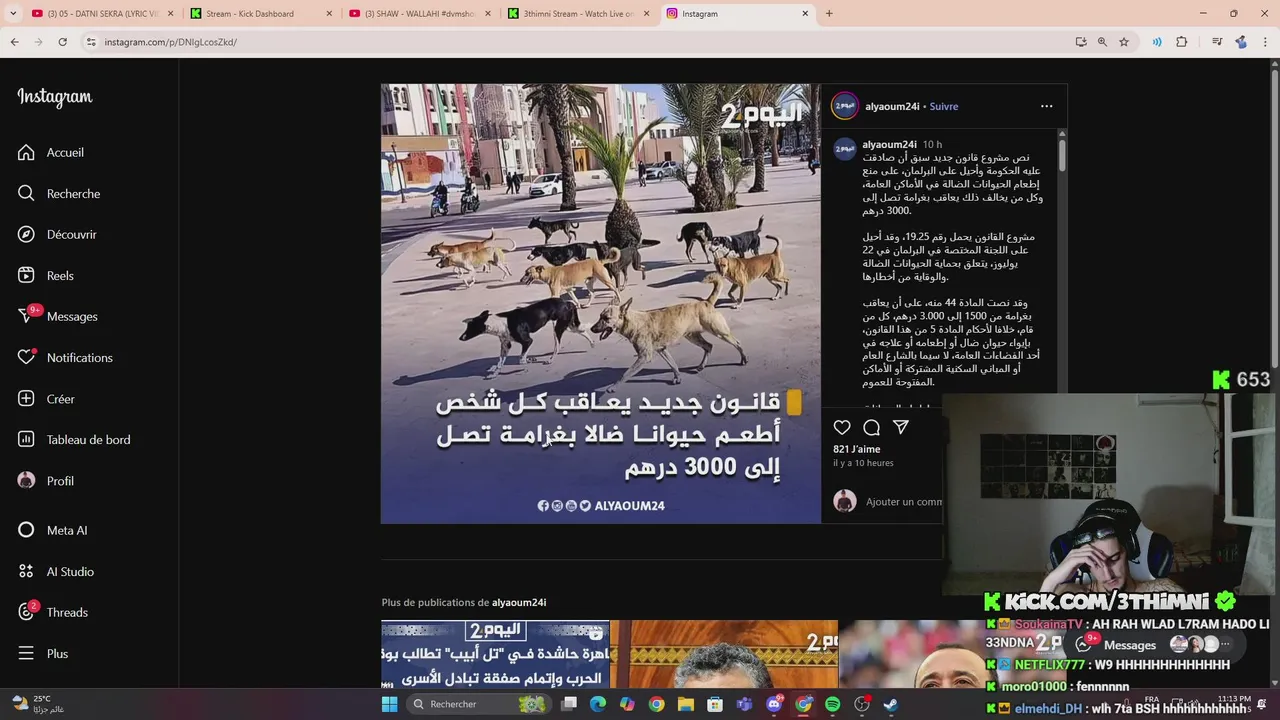
Task: Open the Plus hamburger menu
Action: coord(43,653)
